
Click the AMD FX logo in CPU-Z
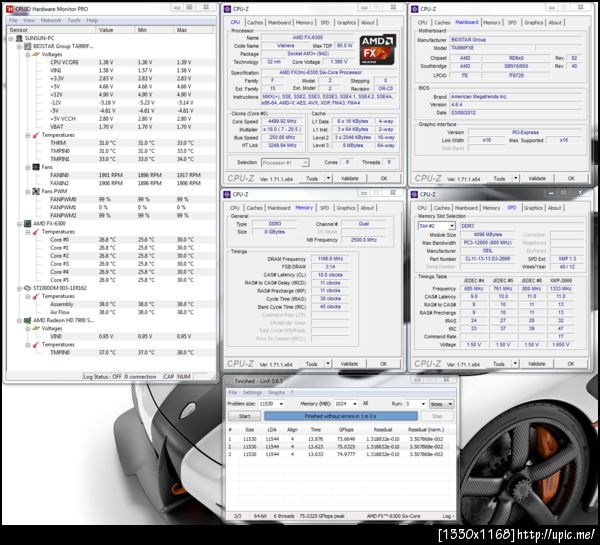pyautogui.click(x=377, y=50)
